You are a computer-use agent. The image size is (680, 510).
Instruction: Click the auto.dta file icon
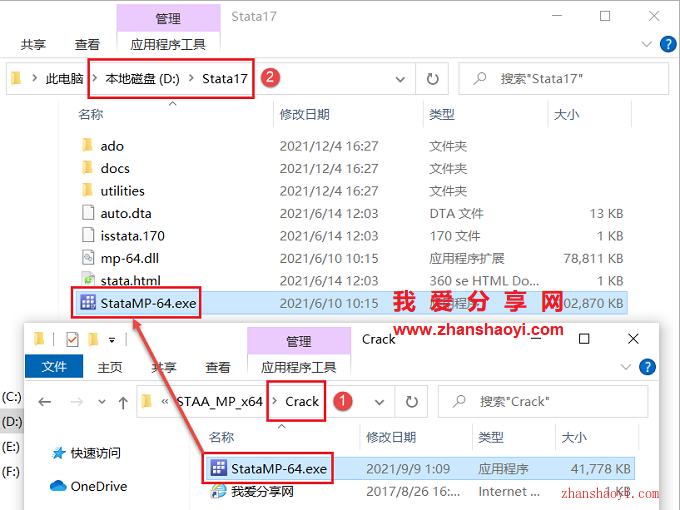pyautogui.click(x=88, y=212)
